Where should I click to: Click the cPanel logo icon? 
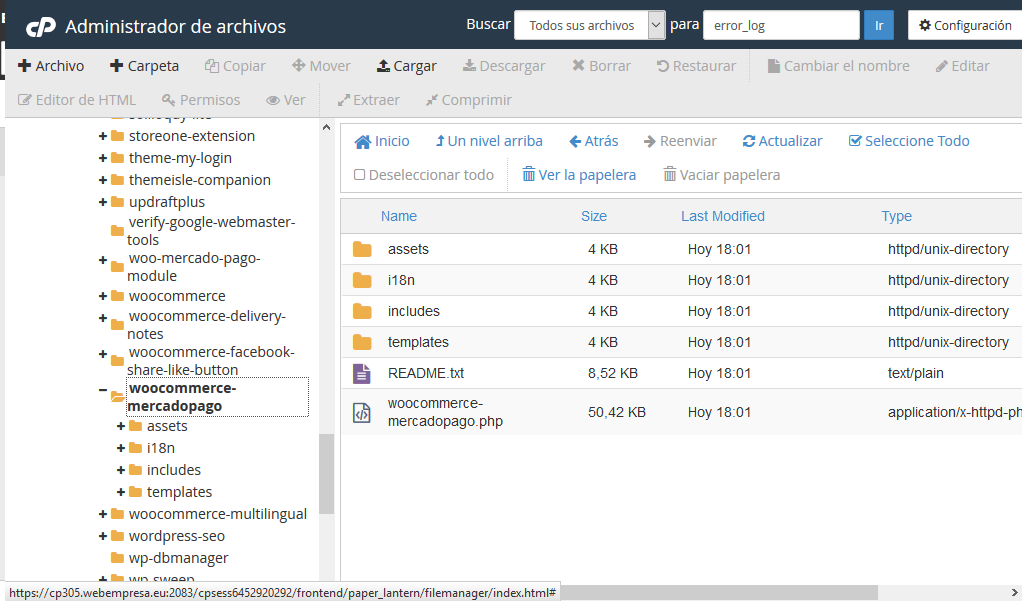coord(40,27)
